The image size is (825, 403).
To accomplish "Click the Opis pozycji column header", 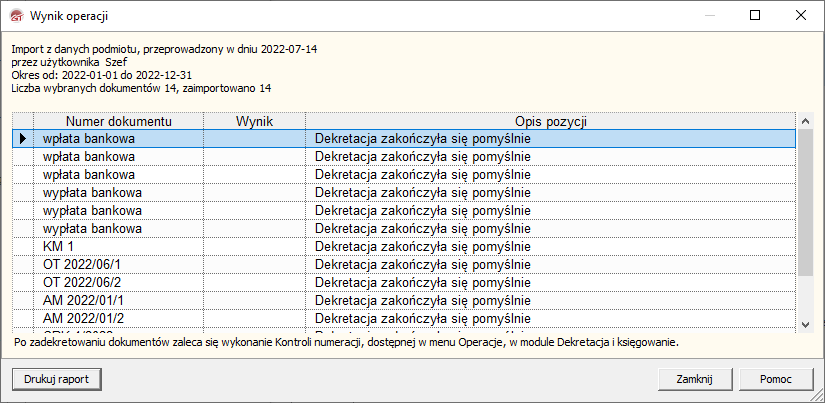I will point(550,121).
